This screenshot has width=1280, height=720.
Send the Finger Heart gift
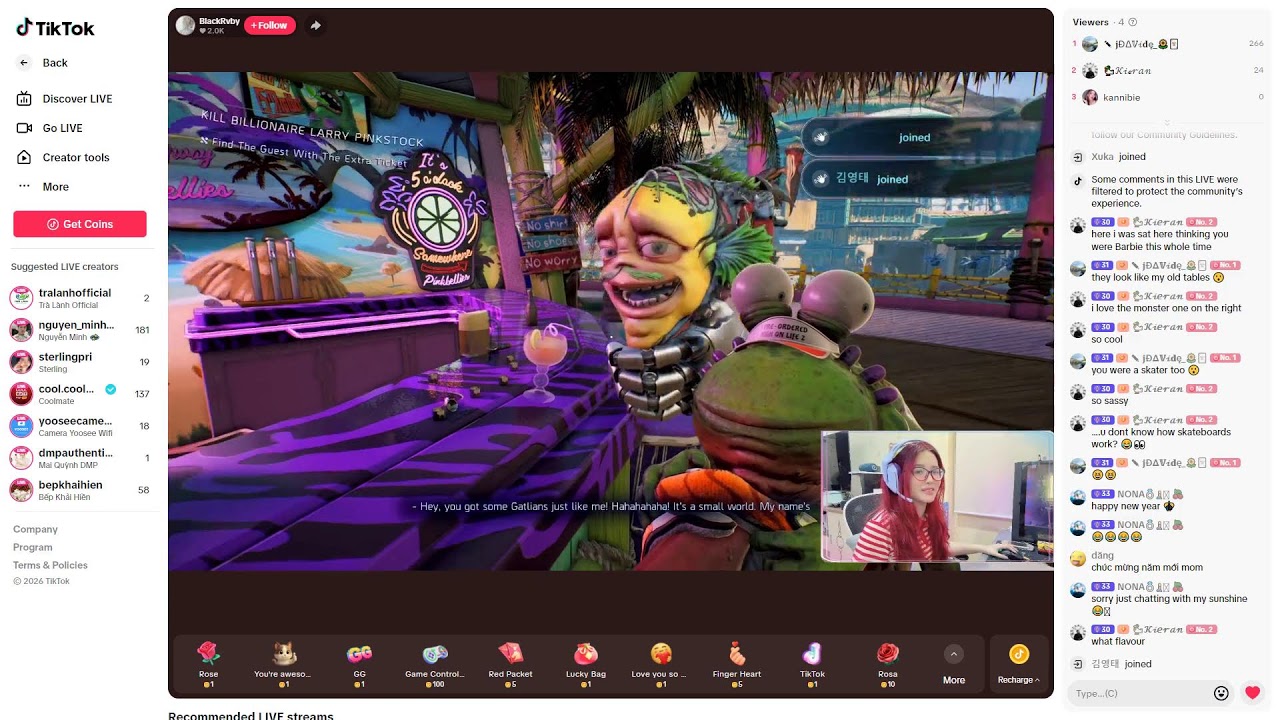point(737,665)
